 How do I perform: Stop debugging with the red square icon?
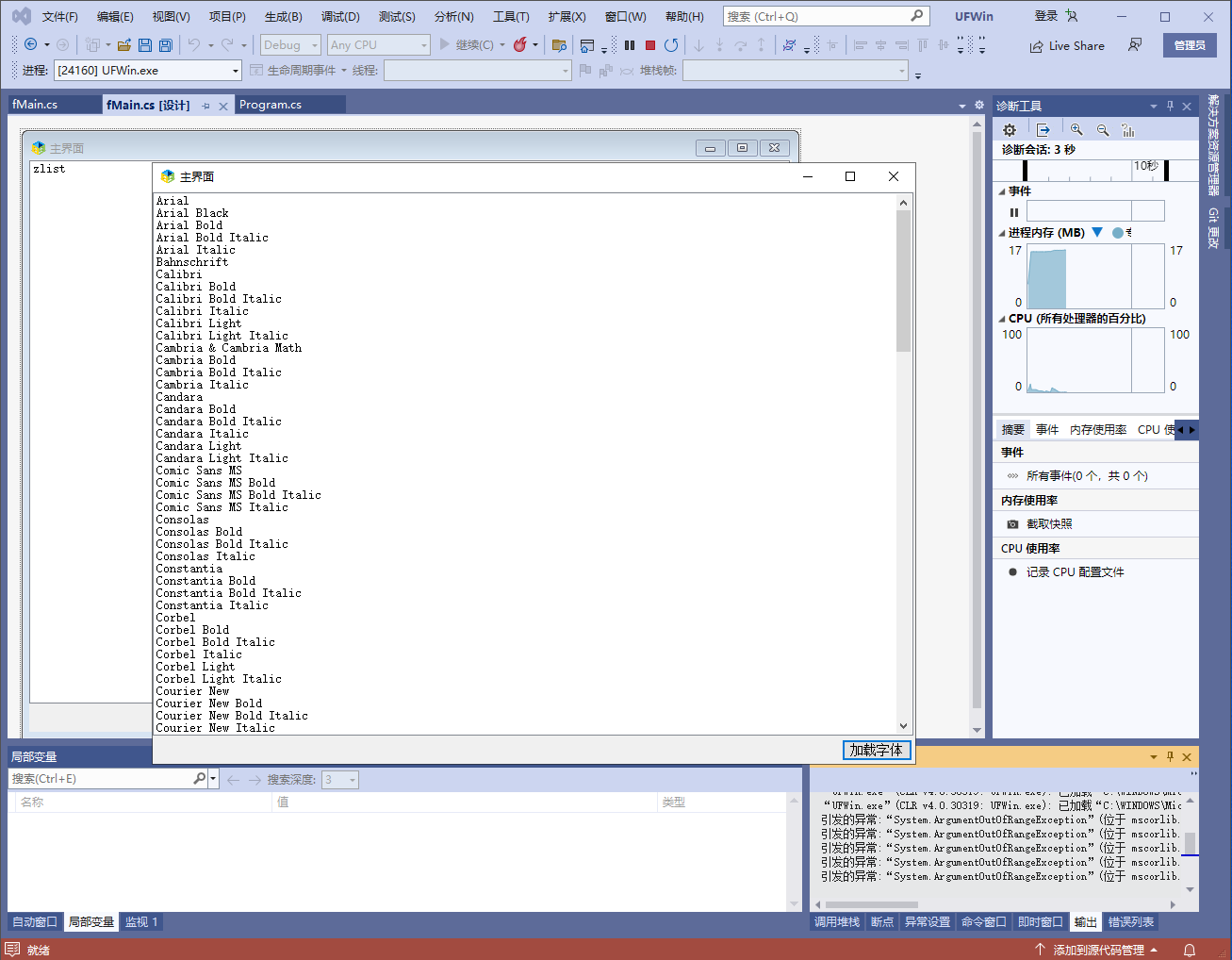click(x=650, y=45)
